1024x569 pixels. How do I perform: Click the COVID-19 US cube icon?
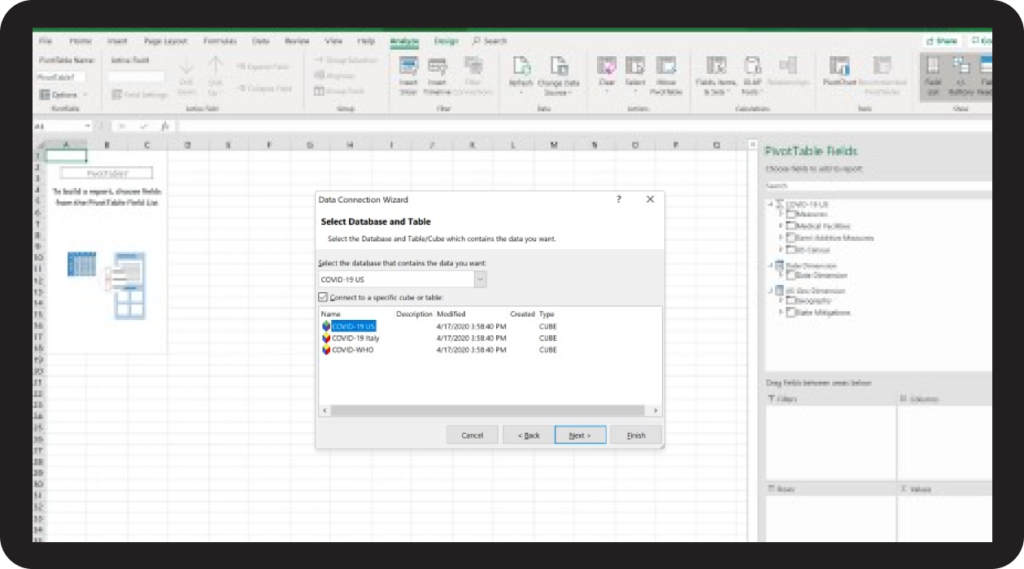326,326
